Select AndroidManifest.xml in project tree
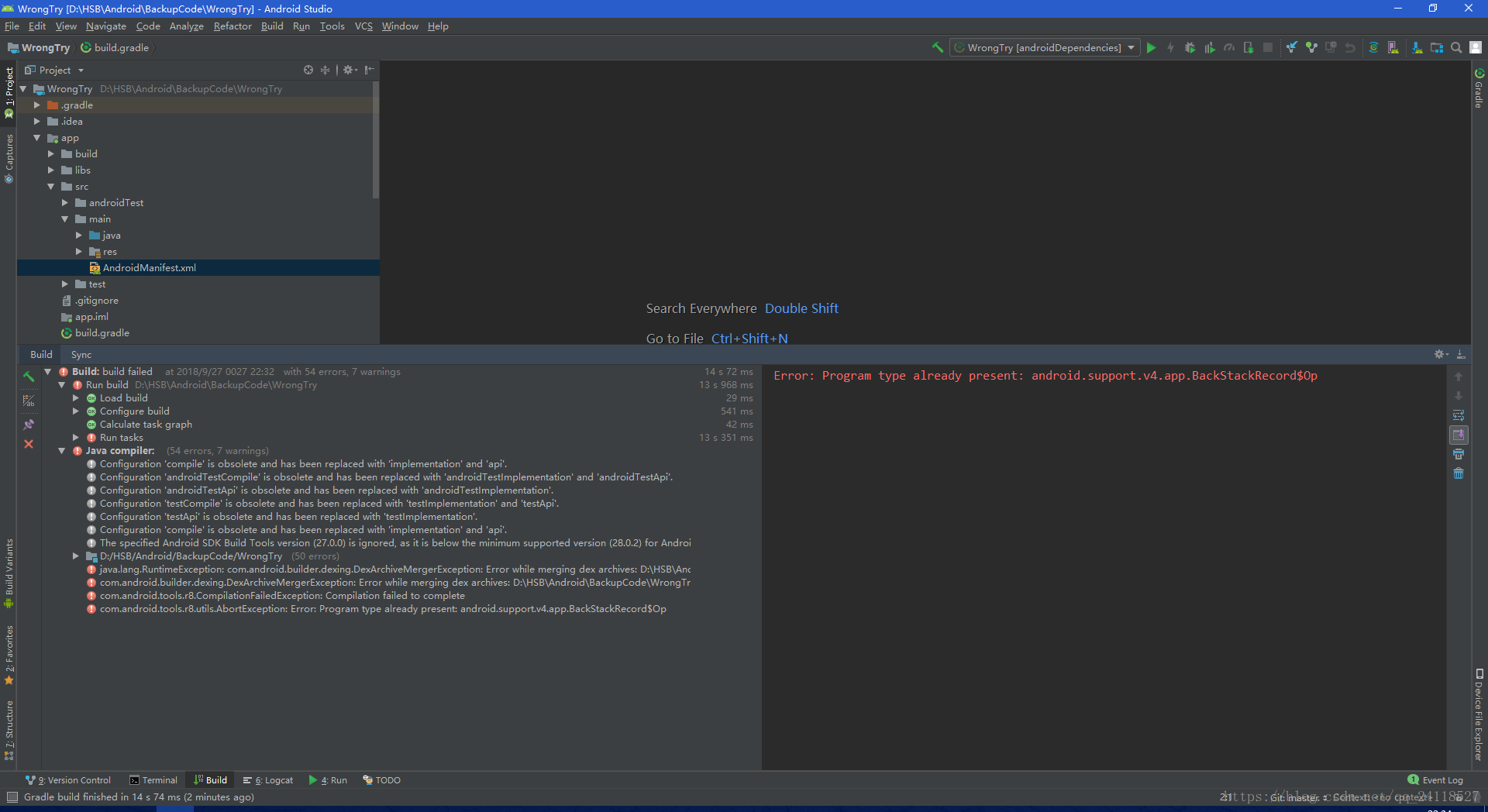 point(149,267)
